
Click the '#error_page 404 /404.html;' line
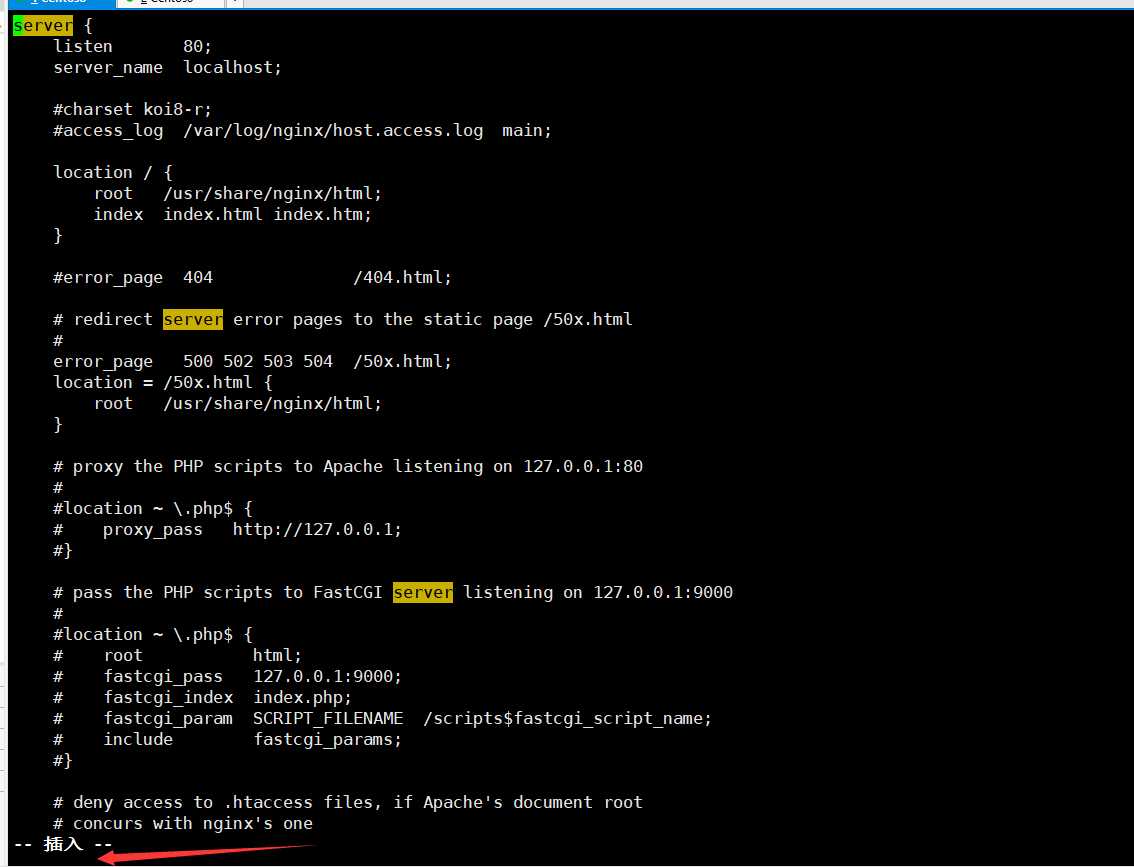pyautogui.click(x=252, y=277)
